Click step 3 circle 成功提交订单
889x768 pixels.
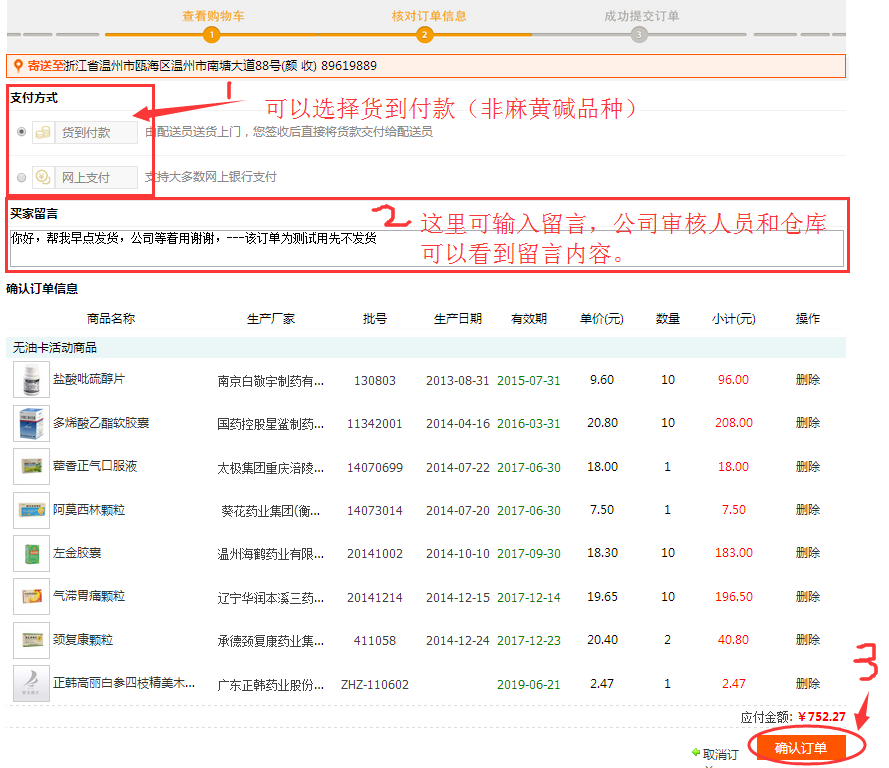point(639,35)
